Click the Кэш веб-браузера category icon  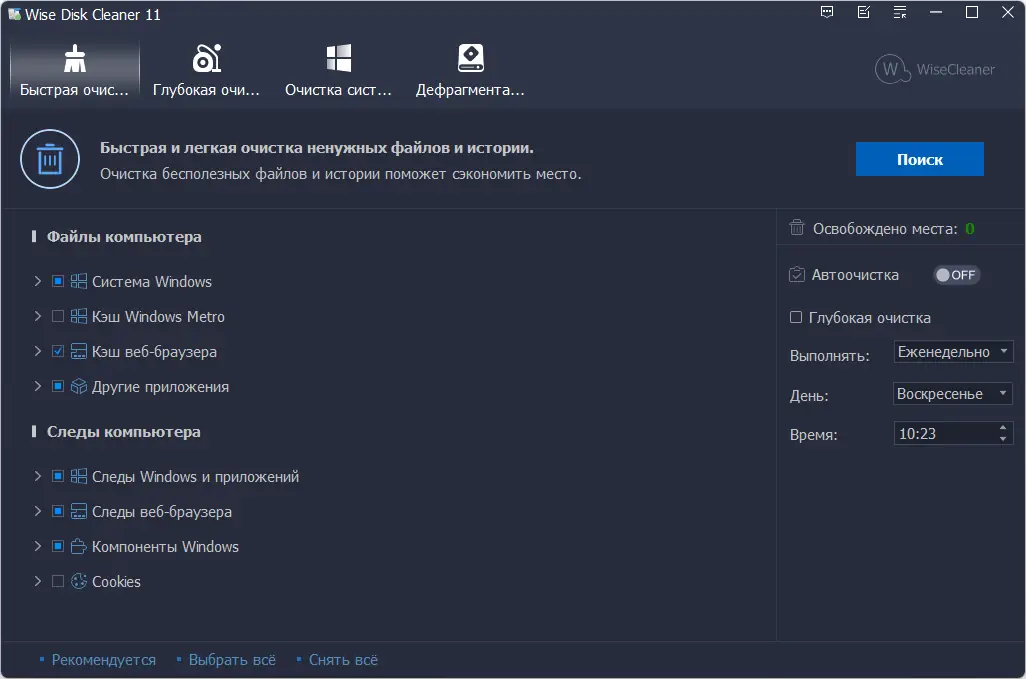click(x=79, y=351)
